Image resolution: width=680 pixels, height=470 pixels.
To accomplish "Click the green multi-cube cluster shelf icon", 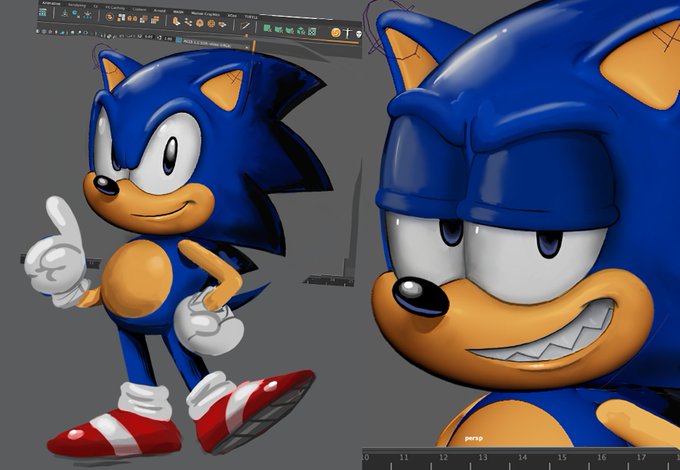I will pos(299,31).
